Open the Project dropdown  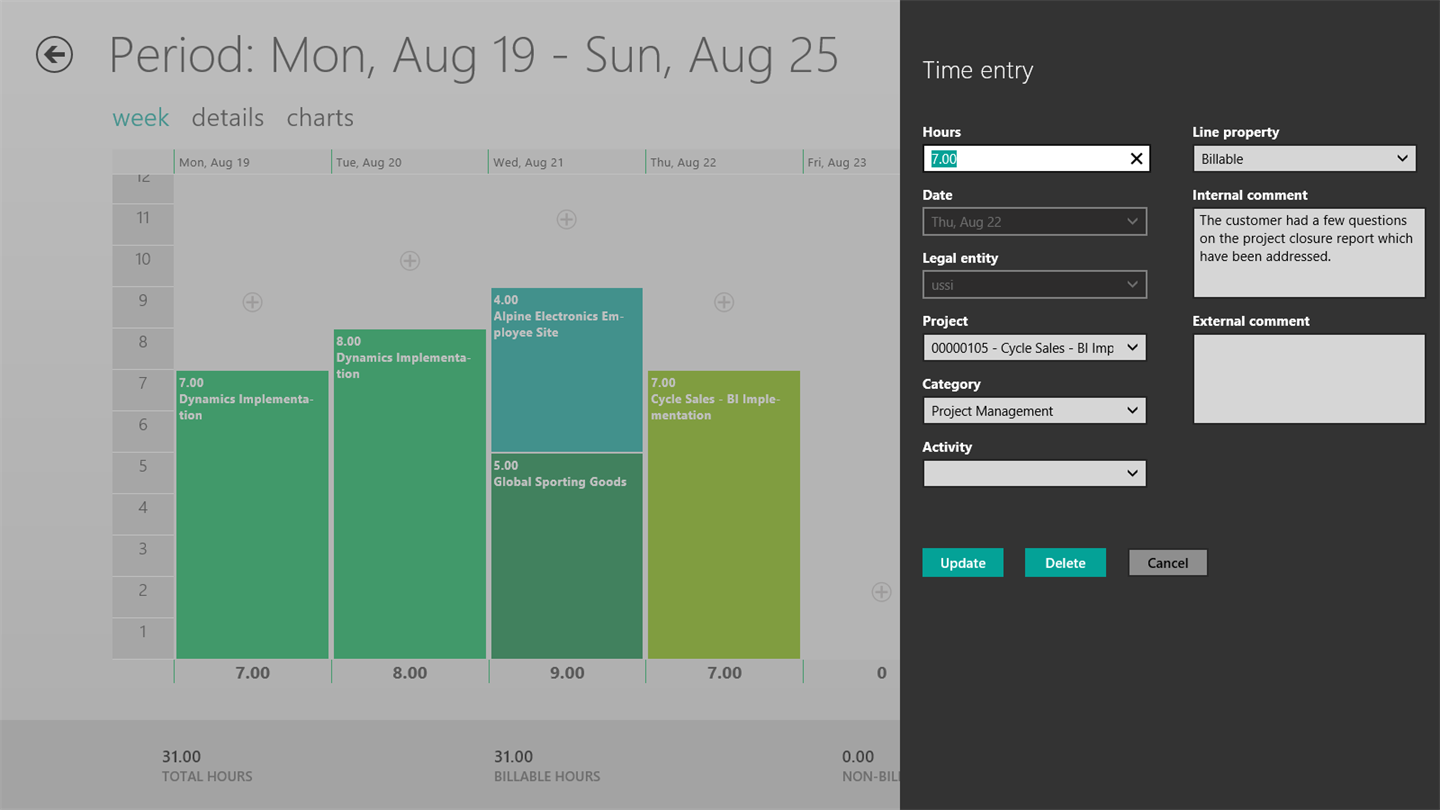pyautogui.click(x=1034, y=348)
